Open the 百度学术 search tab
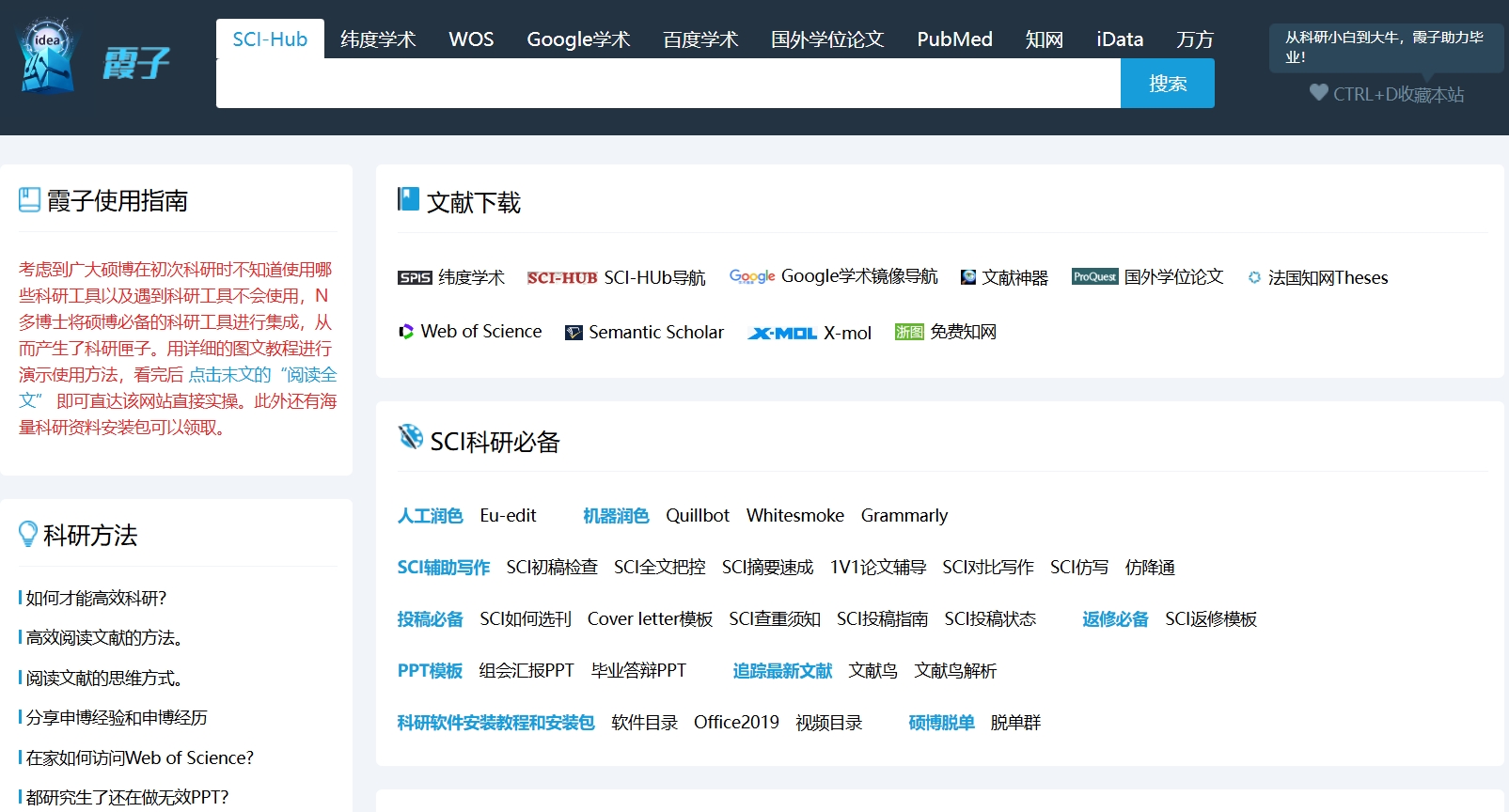The height and width of the screenshot is (812, 1509). pyautogui.click(x=700, y=39)
